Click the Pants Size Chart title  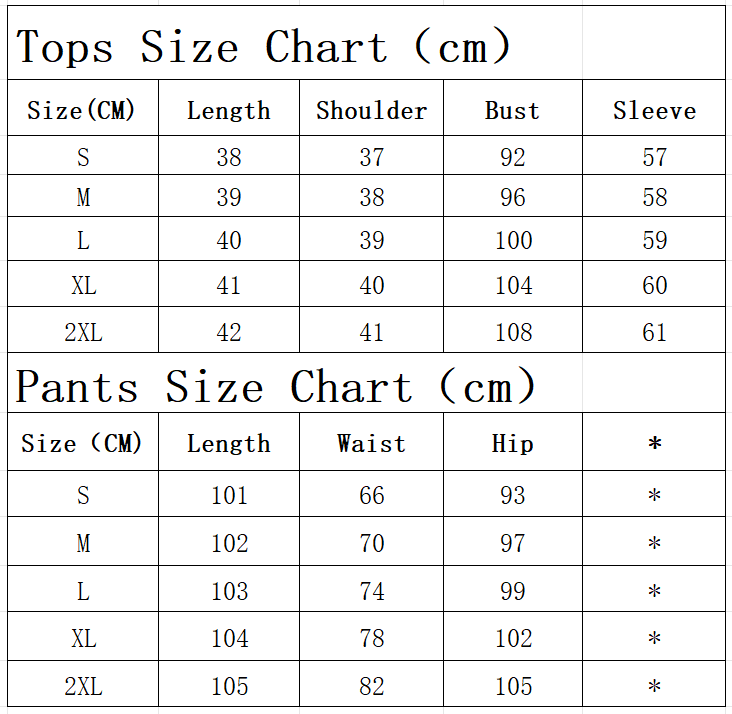pos(277,387)
